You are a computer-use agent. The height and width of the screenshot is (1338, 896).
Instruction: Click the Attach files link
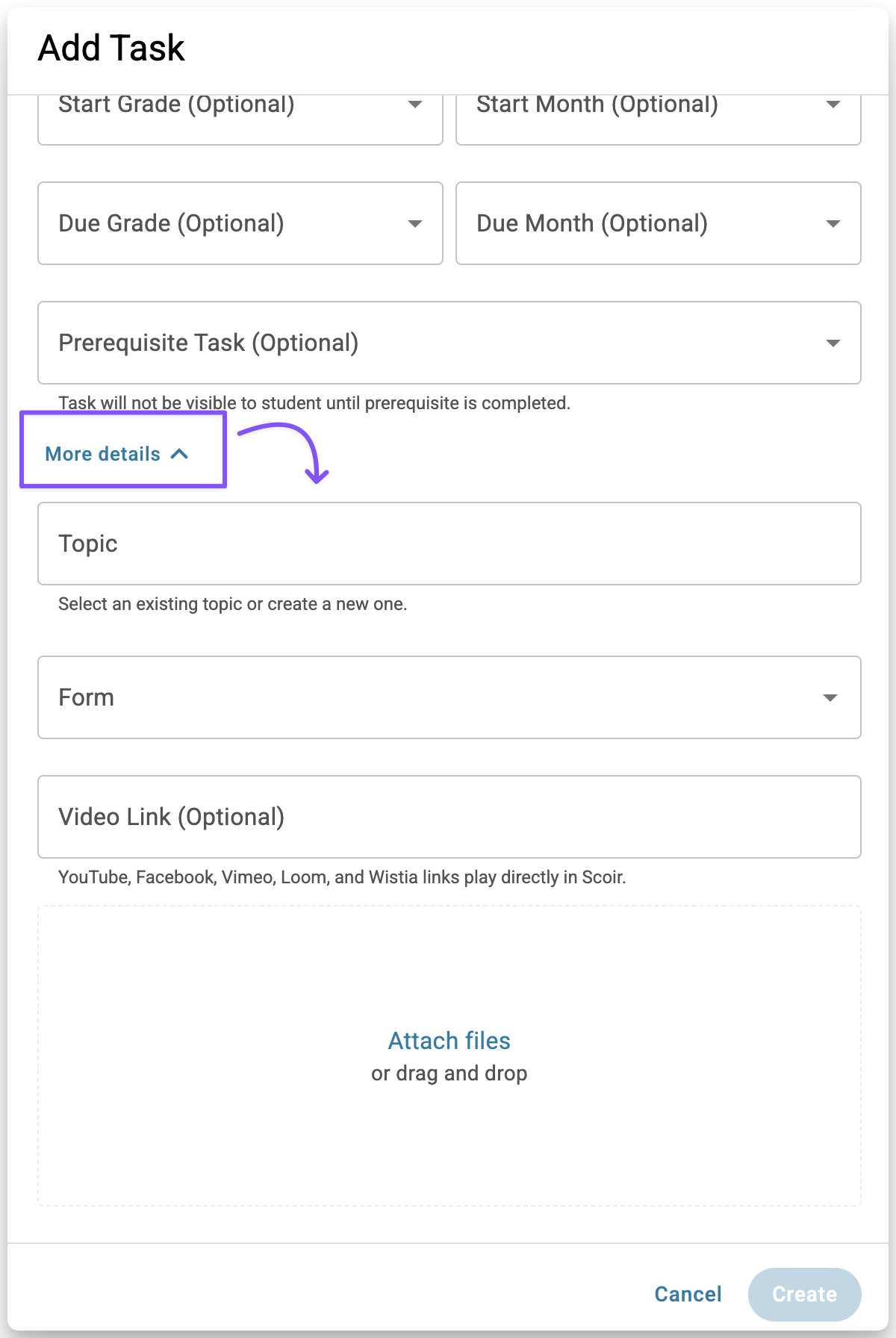[x=449, y=1041]
